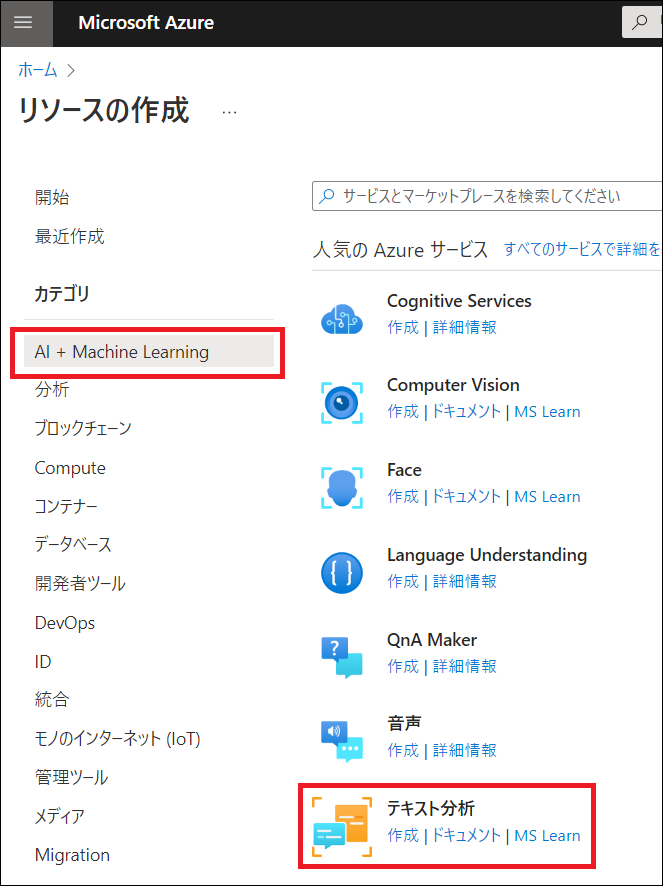Click the Microsoft Azure title in header
Screen dimensions: 663x886
(x=146, y=23)
